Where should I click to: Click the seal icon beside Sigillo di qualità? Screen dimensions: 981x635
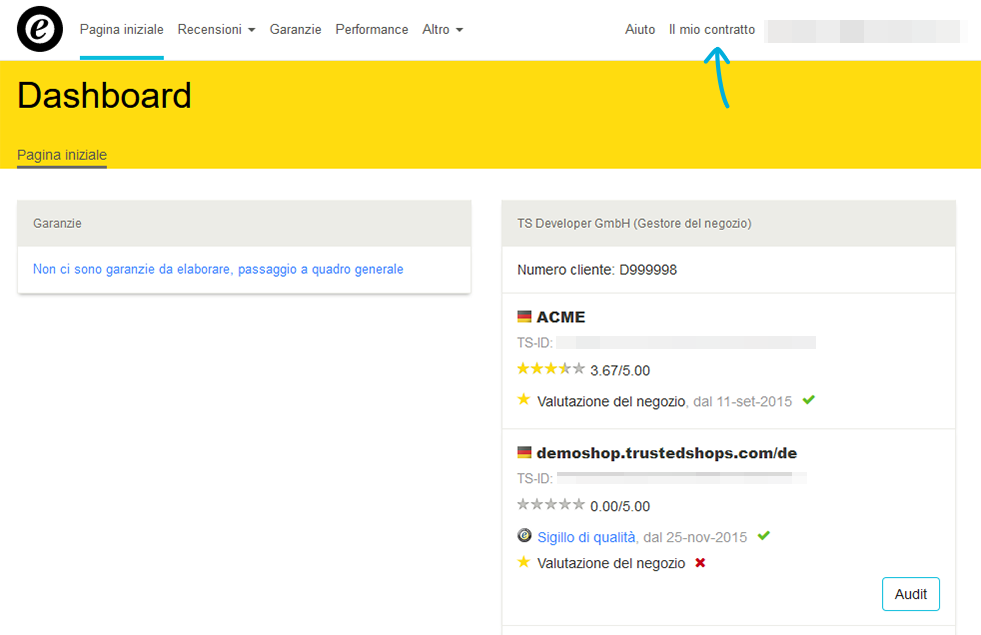(x=524, y=536)
